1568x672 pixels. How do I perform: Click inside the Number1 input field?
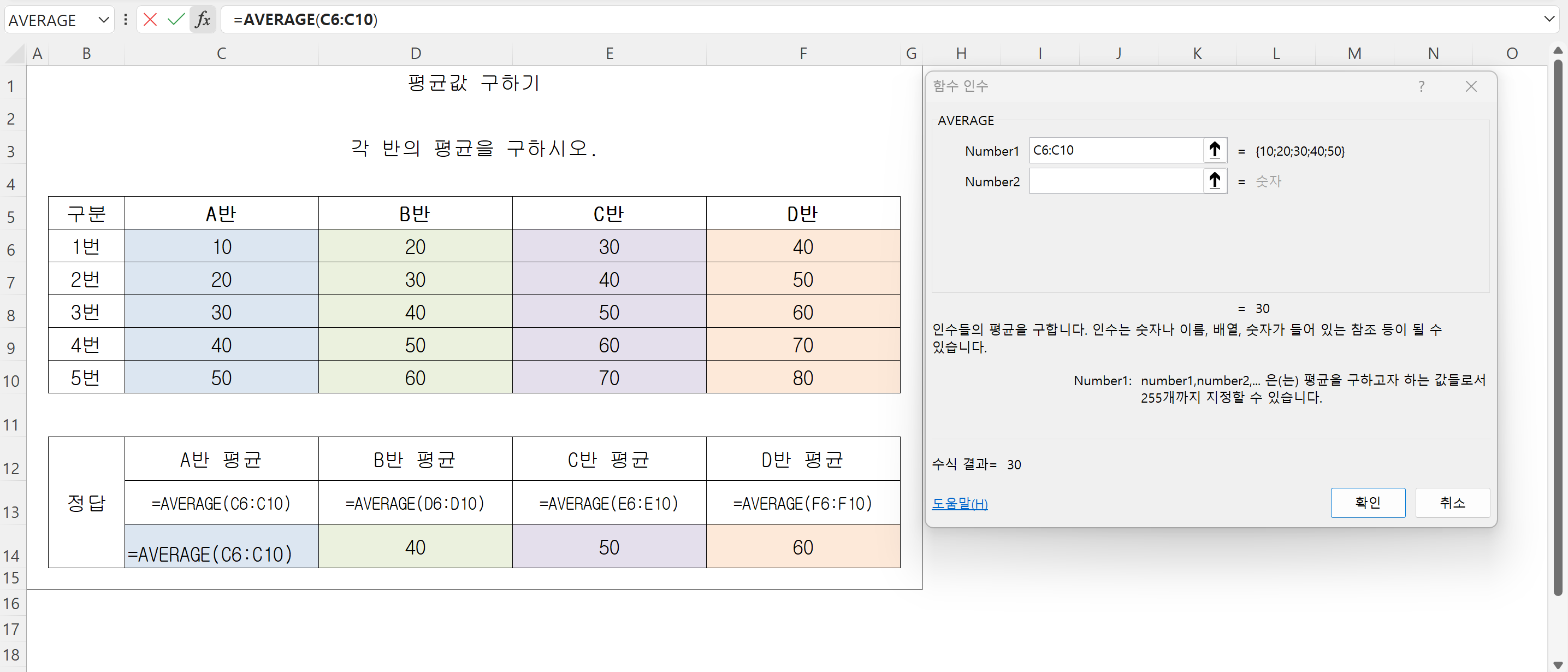[1115, 150]
